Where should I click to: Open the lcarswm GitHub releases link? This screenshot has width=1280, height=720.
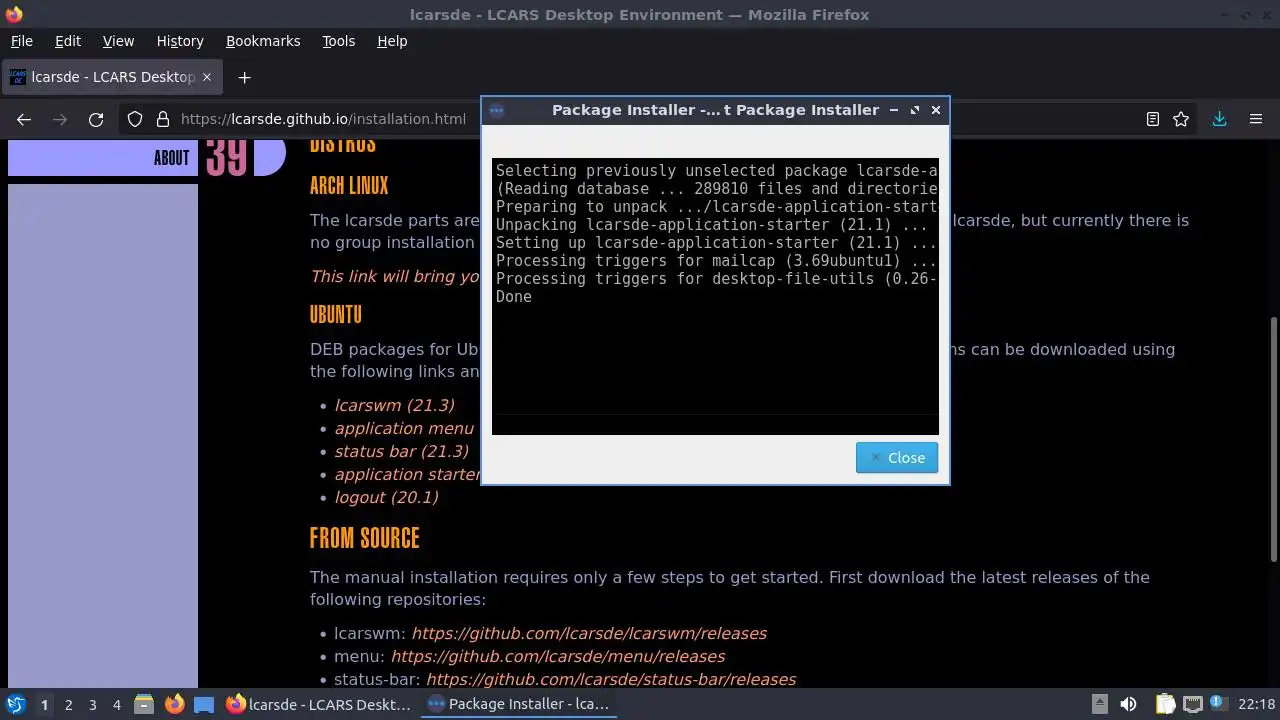point(589,633)
